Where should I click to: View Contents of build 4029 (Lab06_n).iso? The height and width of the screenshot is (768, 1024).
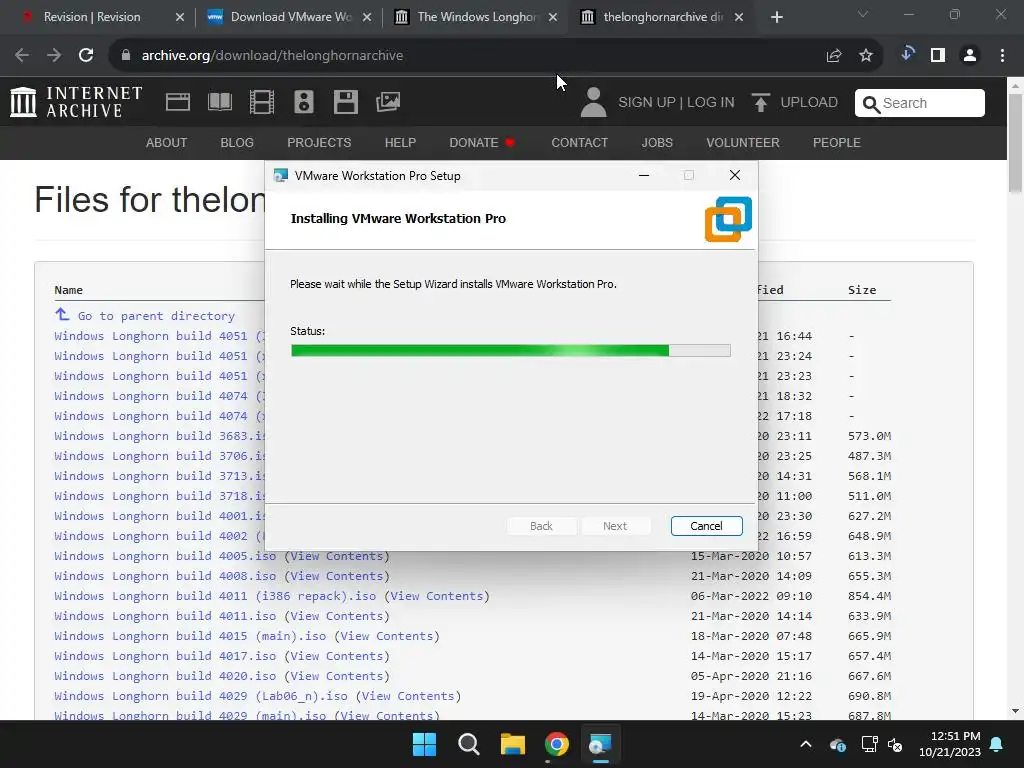(x=409, y=696)
